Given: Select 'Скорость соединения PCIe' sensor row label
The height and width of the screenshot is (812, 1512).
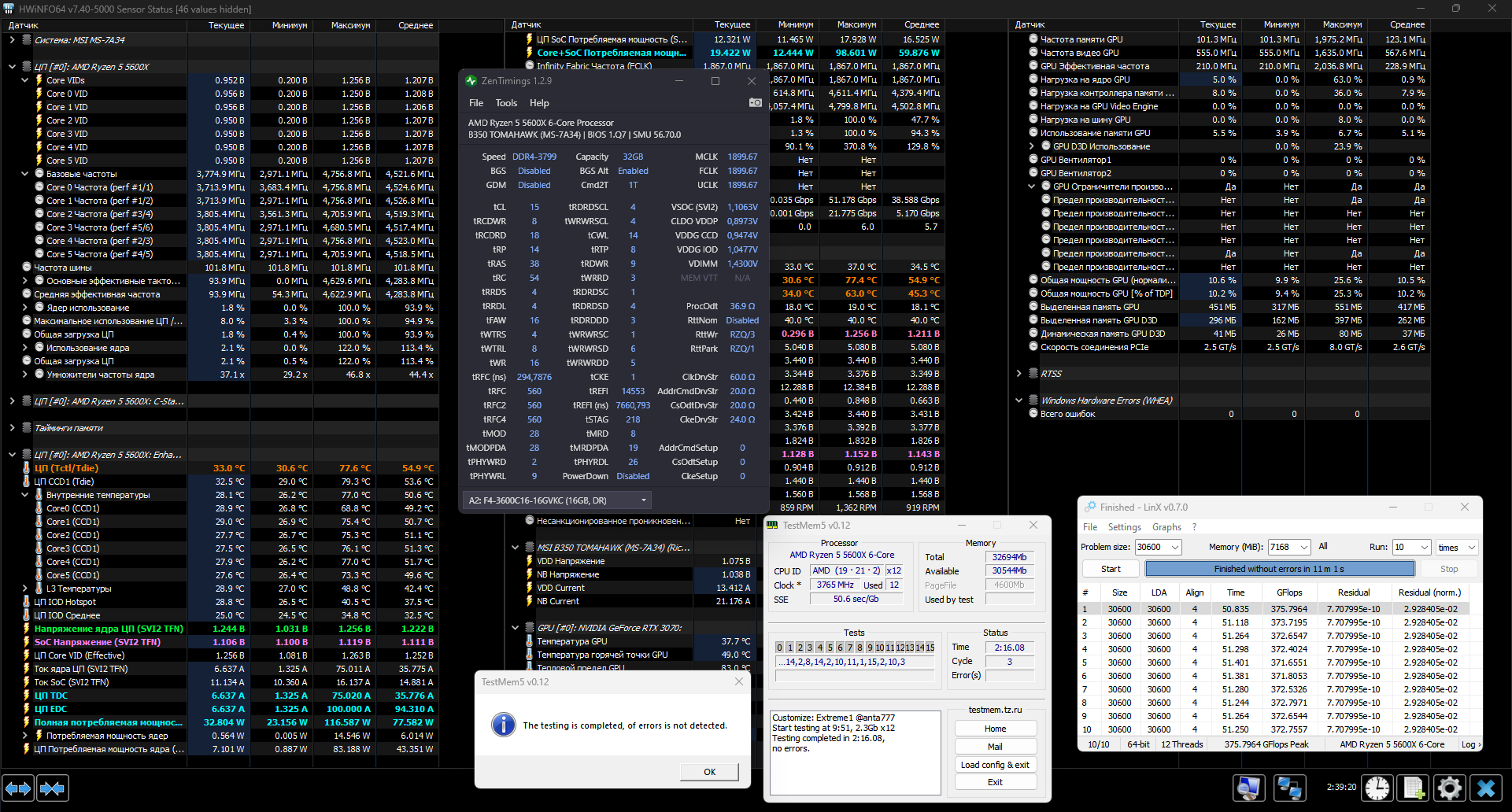Looking at the screenshot, I should 1094,347.
